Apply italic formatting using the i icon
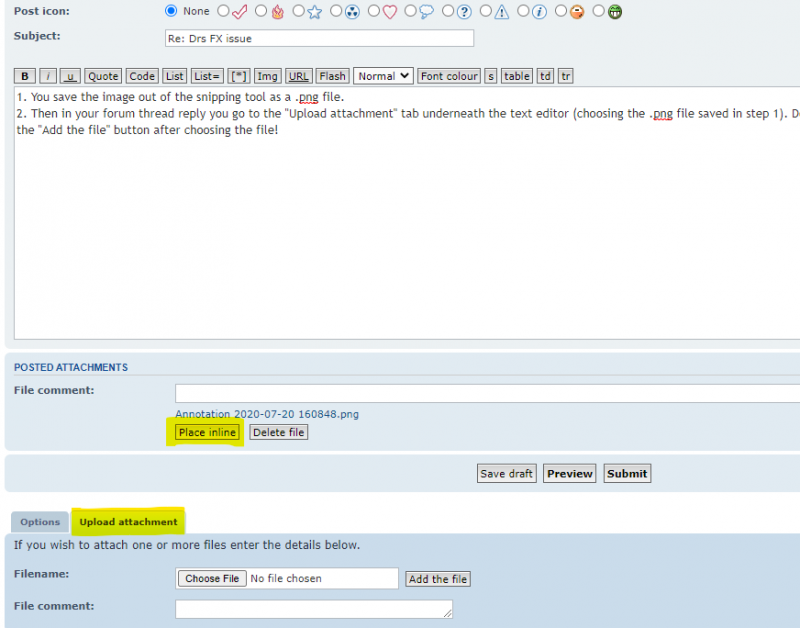 [x=46, y=75]
